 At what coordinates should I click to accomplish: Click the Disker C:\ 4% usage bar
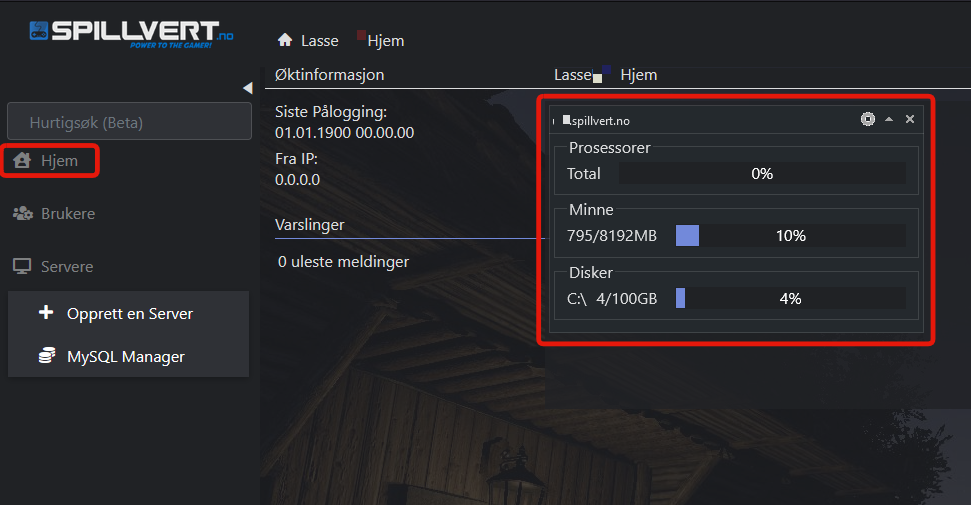pyautogui.click(x=791, y=298)
